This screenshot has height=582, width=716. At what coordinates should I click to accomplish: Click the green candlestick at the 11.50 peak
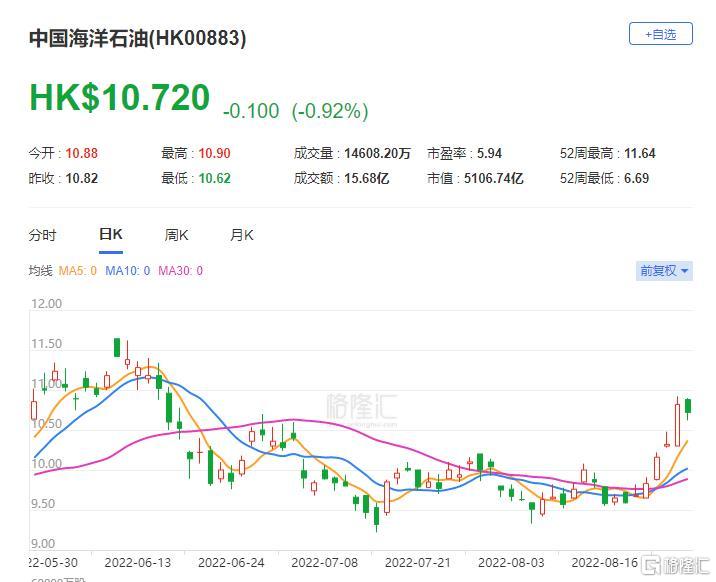[x=117, y=347]
